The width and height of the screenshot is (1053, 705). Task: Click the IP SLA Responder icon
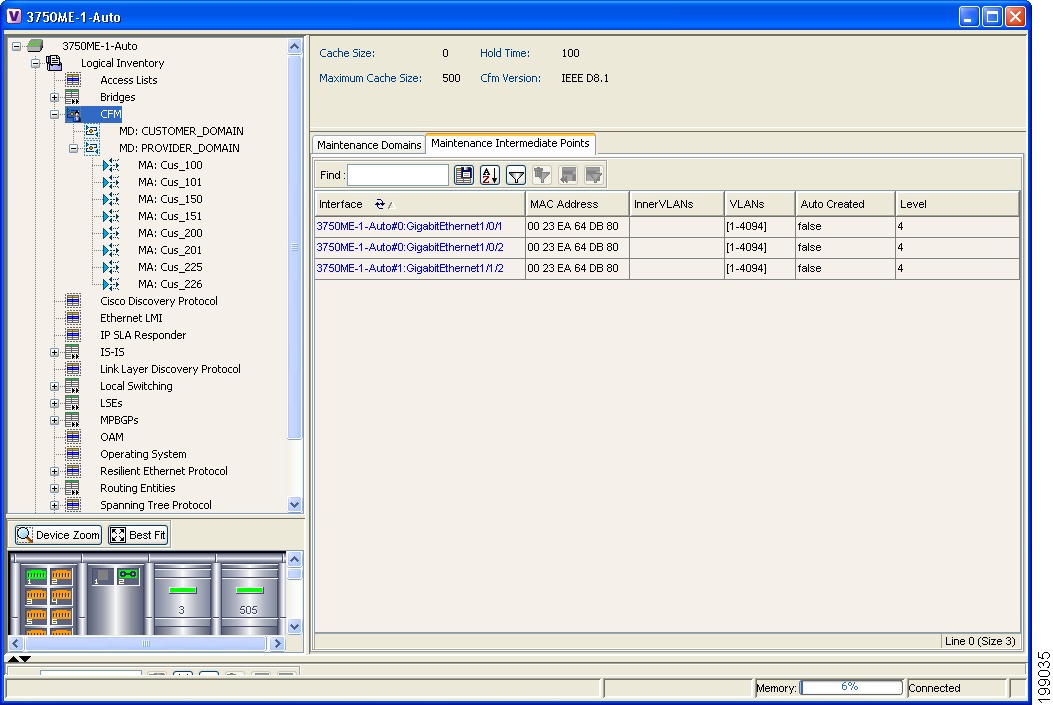click(73, 335)
